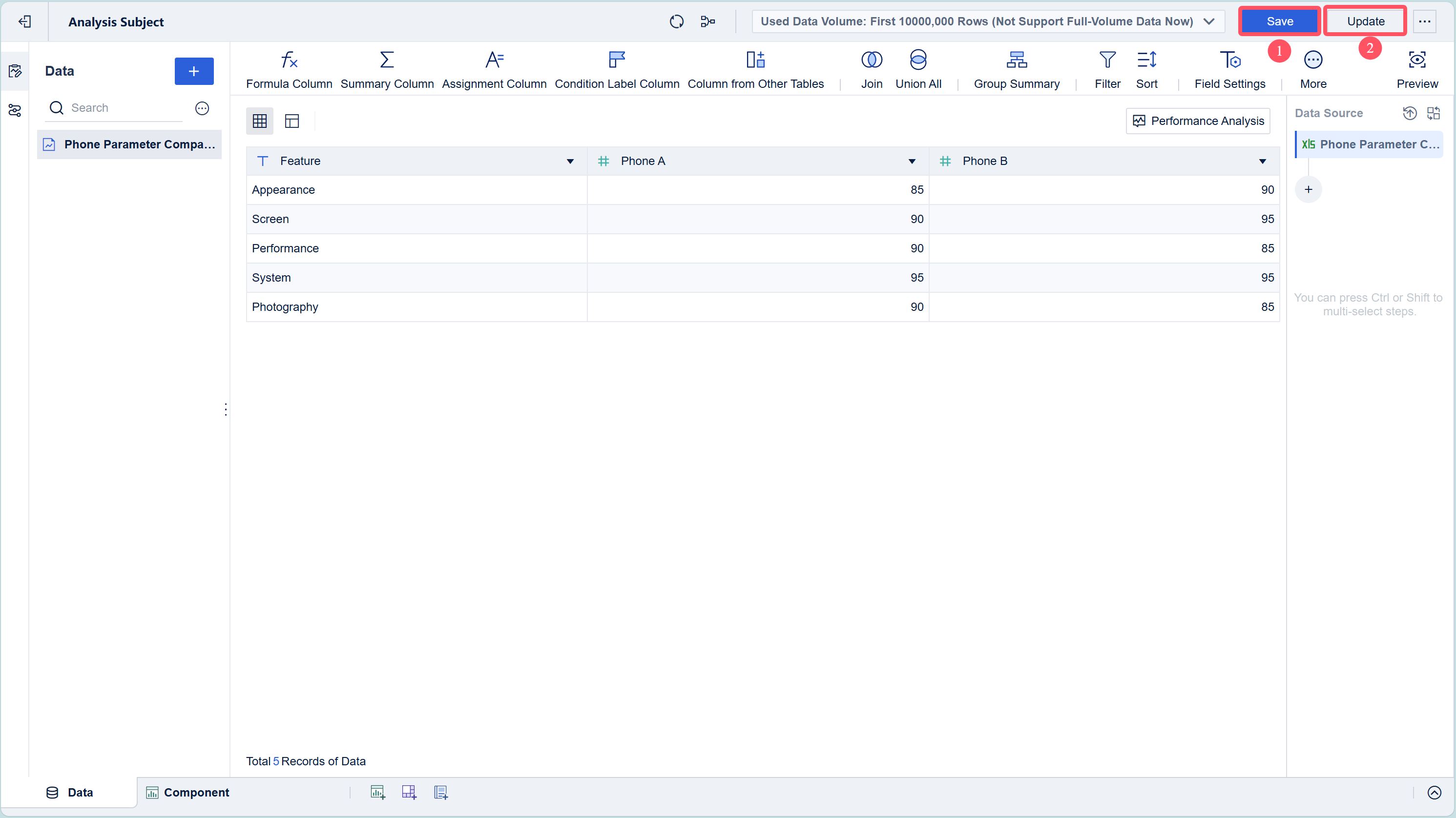Click the blue Save button
The width and height of the screenshot is (1456, 818).
(1279, 21)
